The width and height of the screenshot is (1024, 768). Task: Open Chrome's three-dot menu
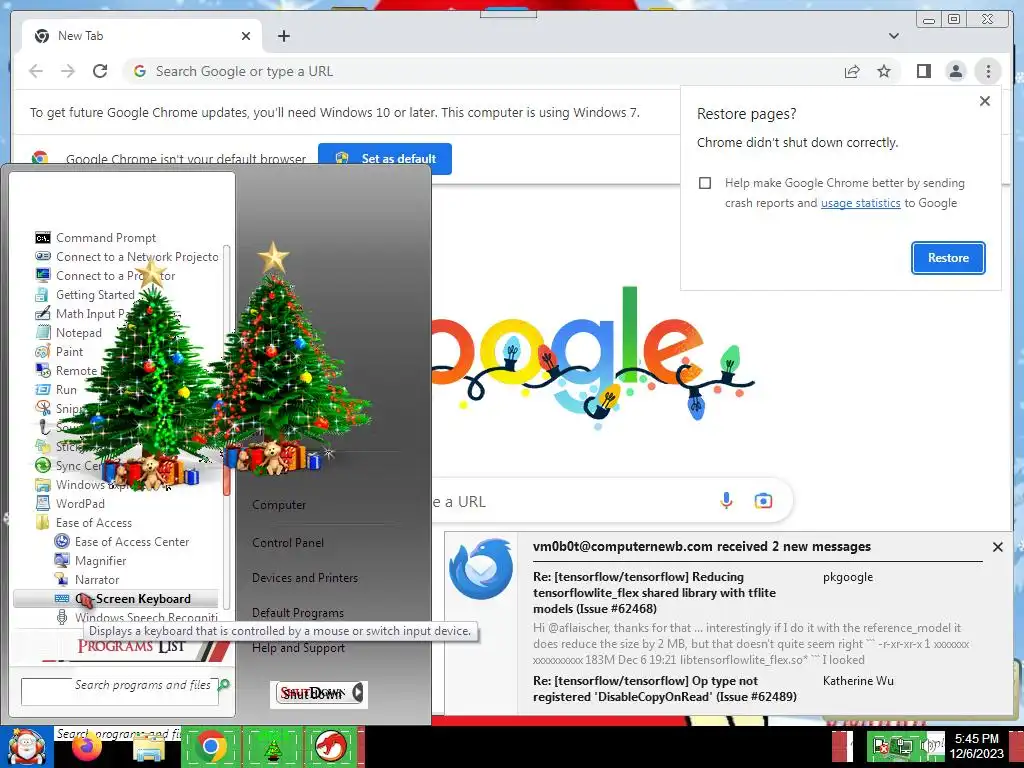click(x=988, y=71)
